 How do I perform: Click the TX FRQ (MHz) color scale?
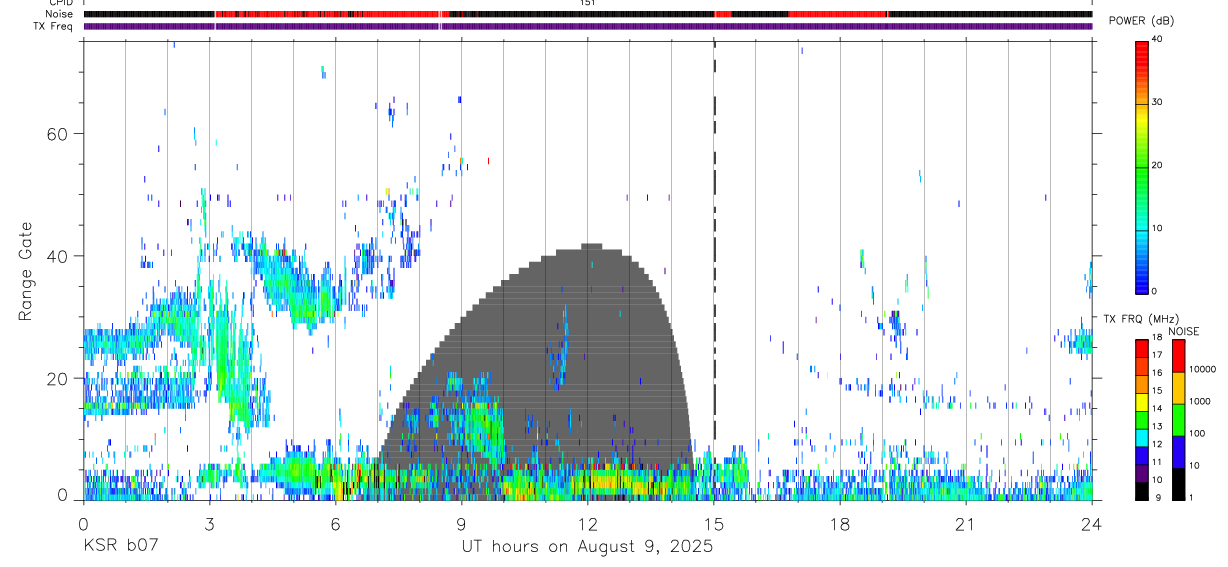coord(1142,420)
